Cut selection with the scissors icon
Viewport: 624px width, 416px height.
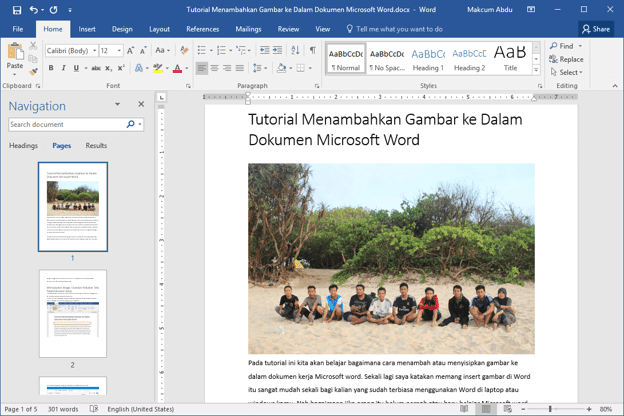[33, 46]
